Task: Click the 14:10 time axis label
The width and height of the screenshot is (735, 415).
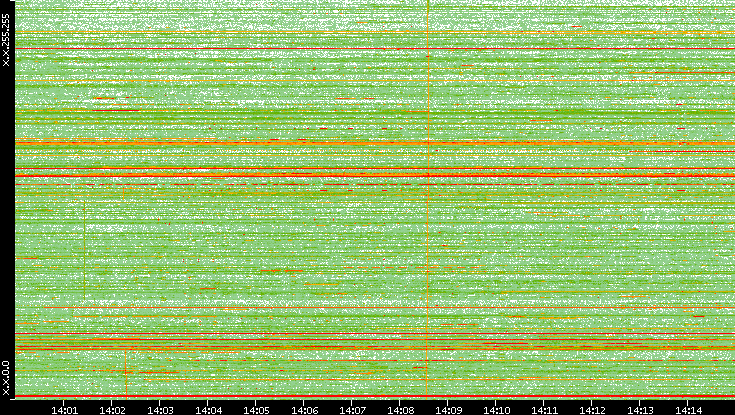Action: (x=496, y=410)
